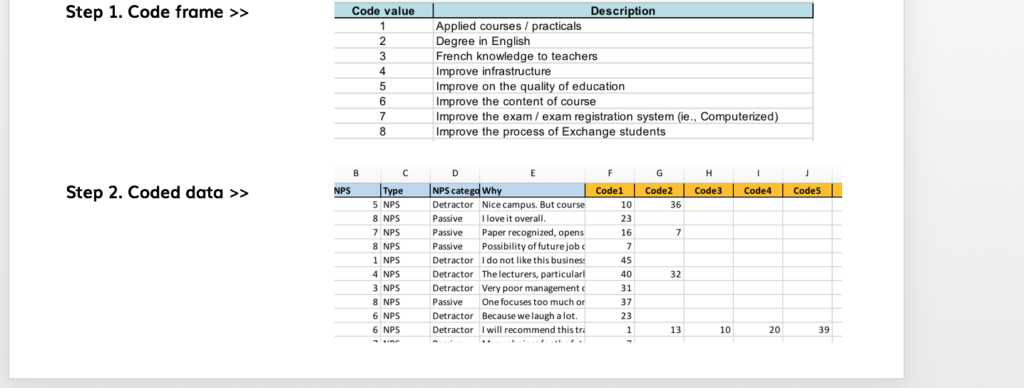Click the Description column header
Image resolution: width=1024 pixels, height=388 pixels.
[x=623, y=11]
